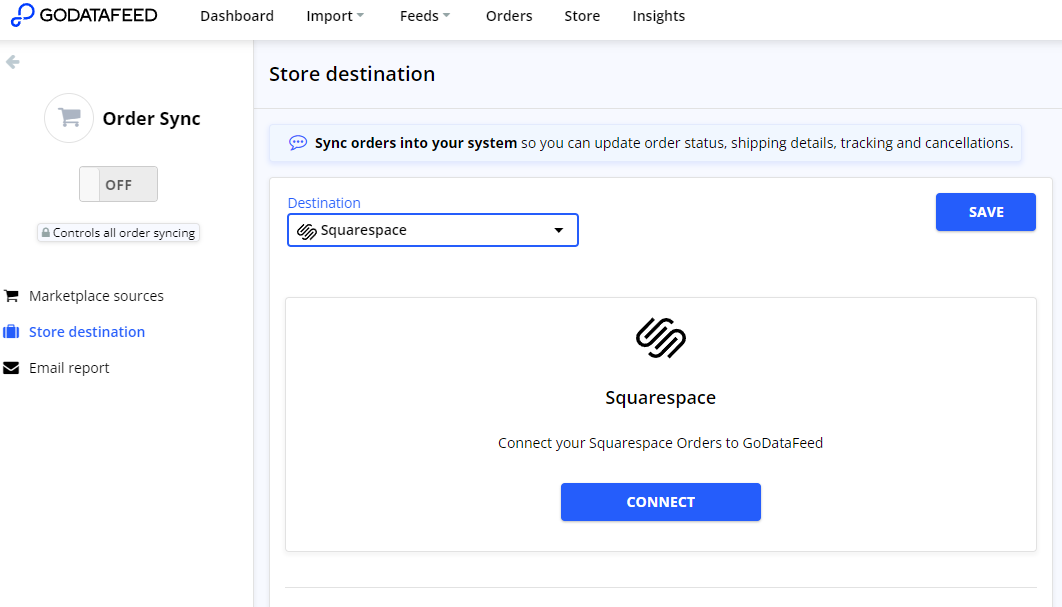Viewport: 1062px width, 607px height.
Task: Go to the Orders page
Action: pyautogui.click(x=509, y=16)
